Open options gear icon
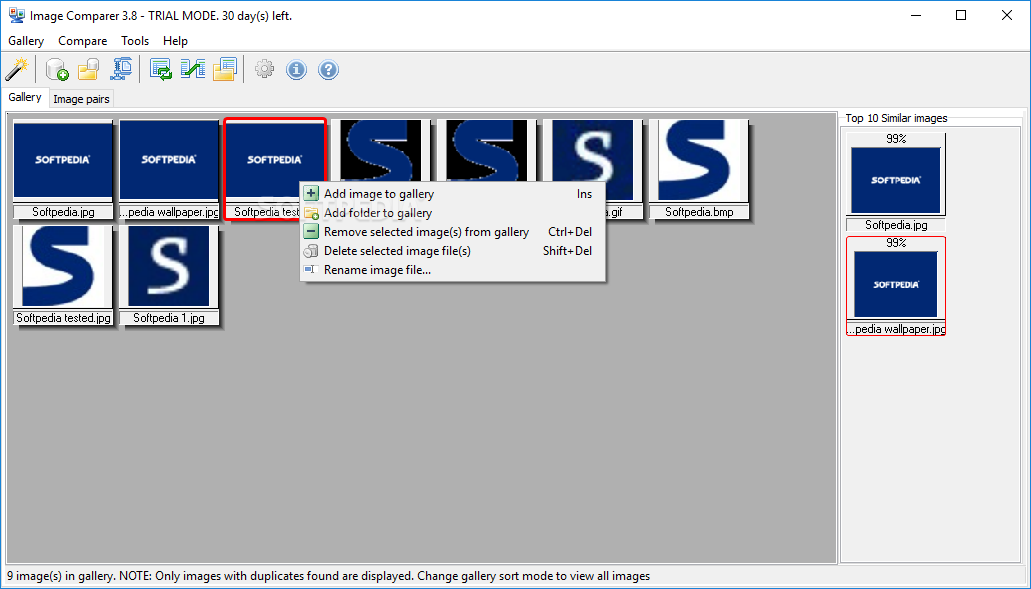The image size is (1031, 589). pos(264,69)
